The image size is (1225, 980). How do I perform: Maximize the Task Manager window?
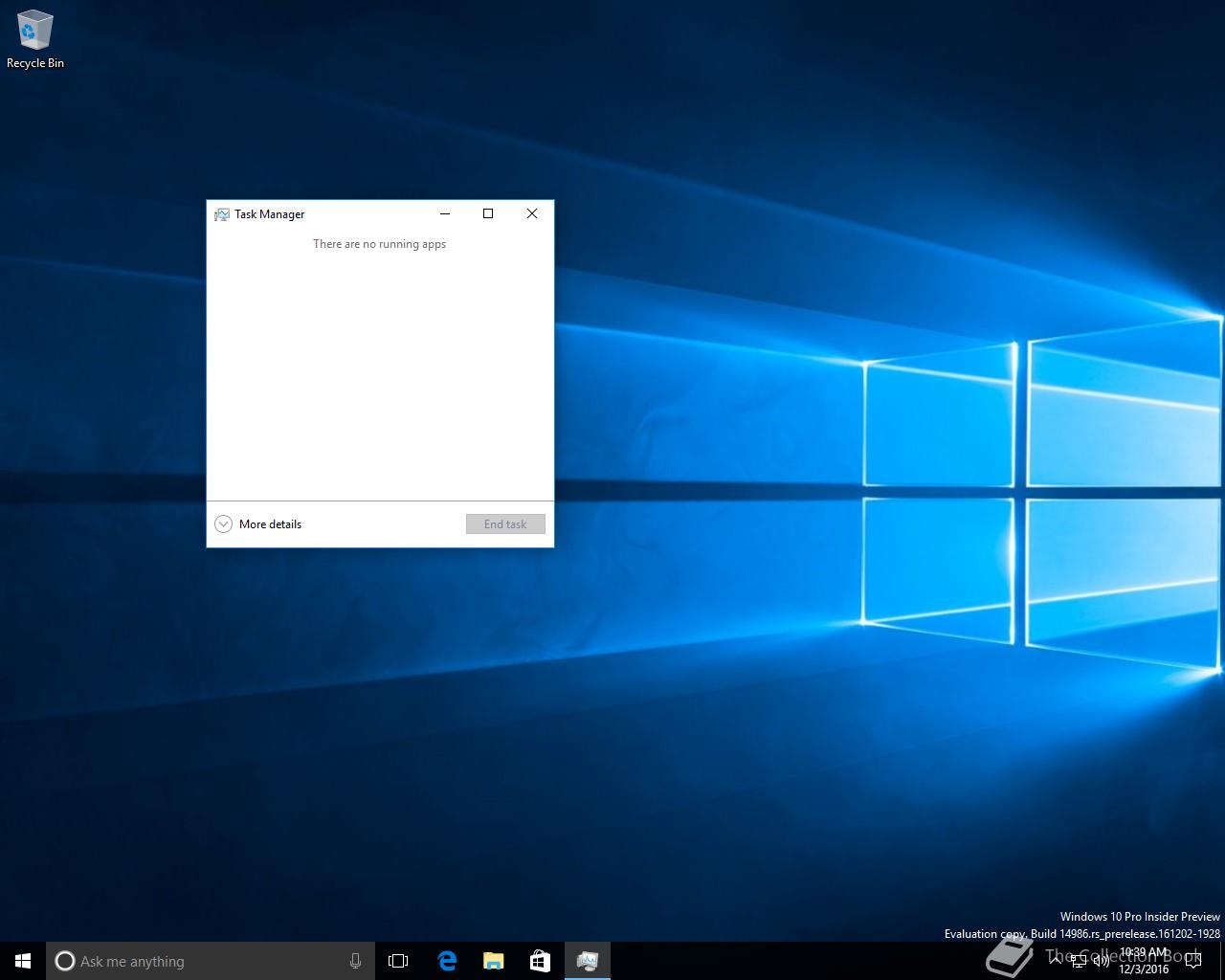[488, 213]
